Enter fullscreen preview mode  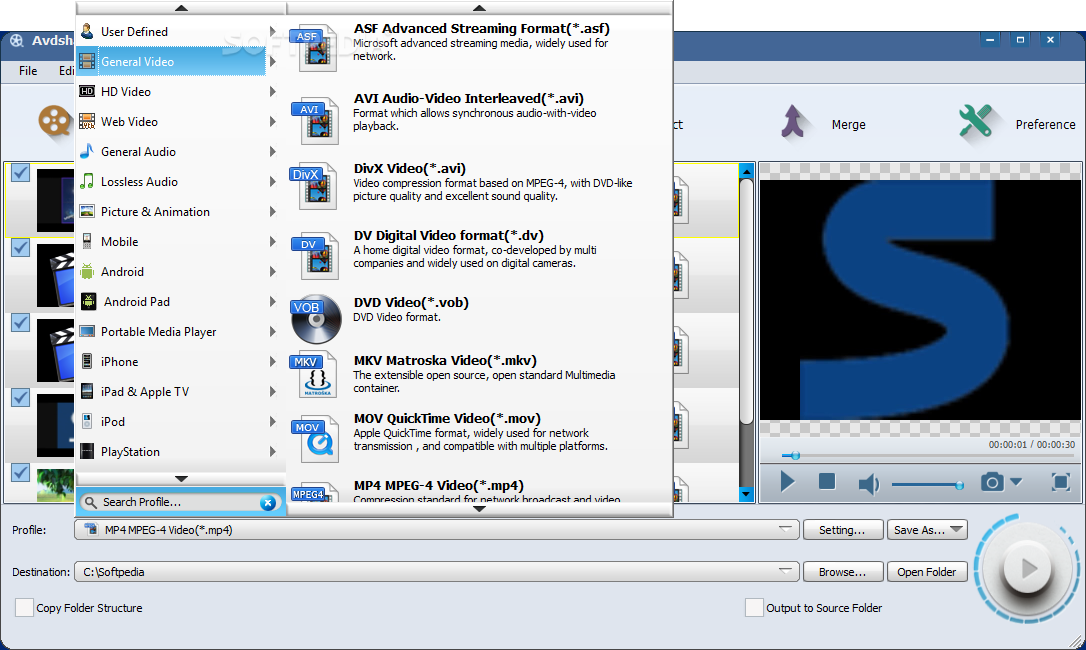click(x=1060, y=482)
